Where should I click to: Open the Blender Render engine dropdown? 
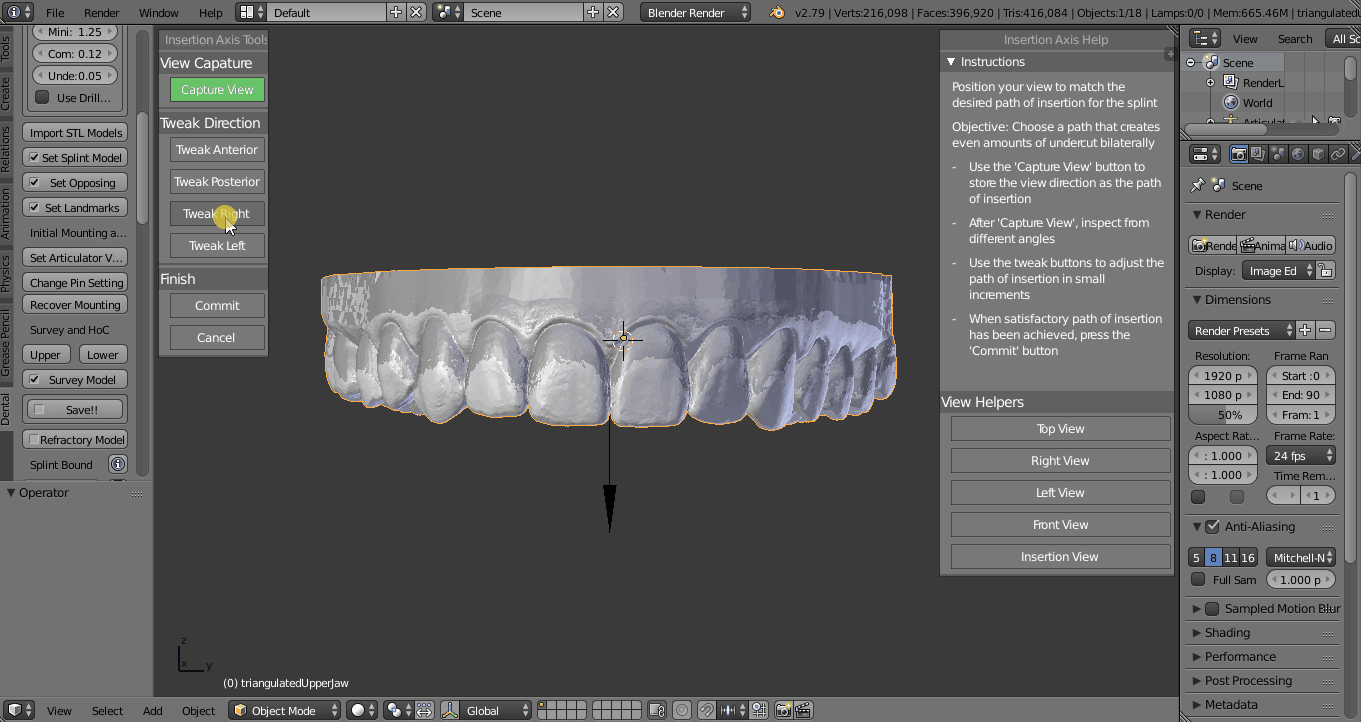coord(697,12)
